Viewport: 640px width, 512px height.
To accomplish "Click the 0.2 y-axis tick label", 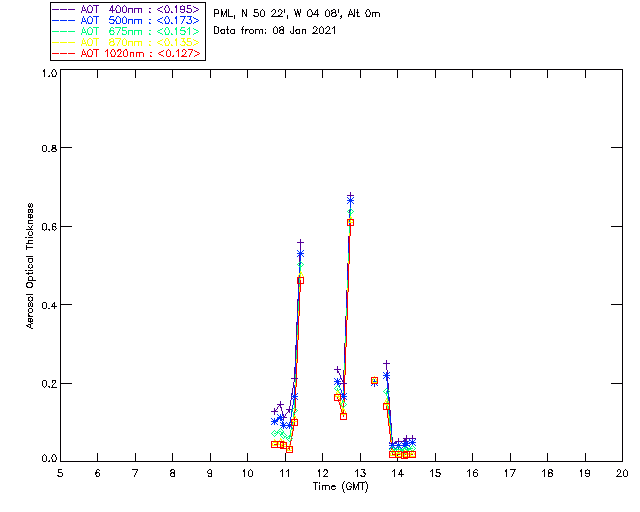I will (49, 383).
